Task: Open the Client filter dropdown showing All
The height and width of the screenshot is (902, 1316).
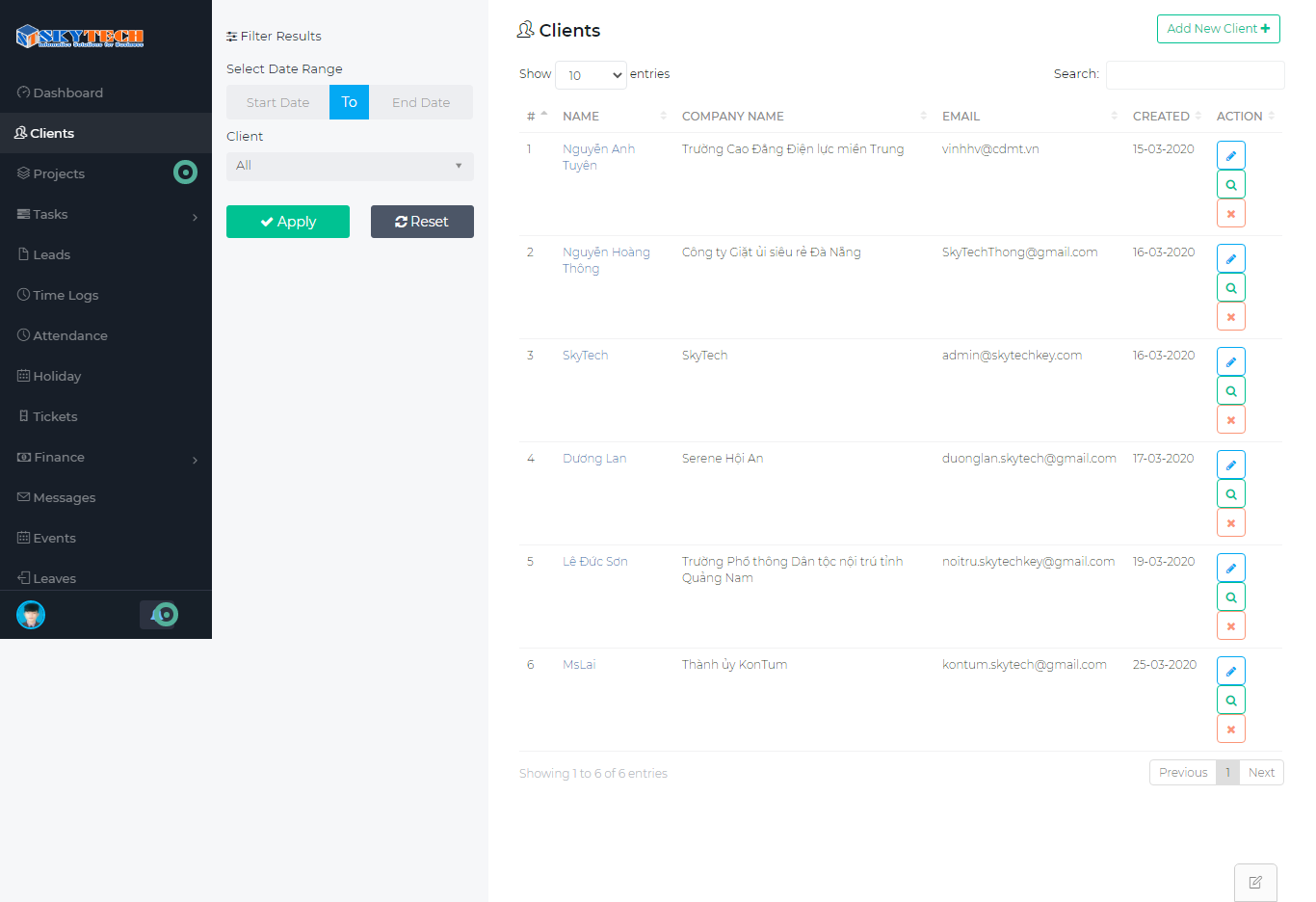Action: tap(350, 166)
